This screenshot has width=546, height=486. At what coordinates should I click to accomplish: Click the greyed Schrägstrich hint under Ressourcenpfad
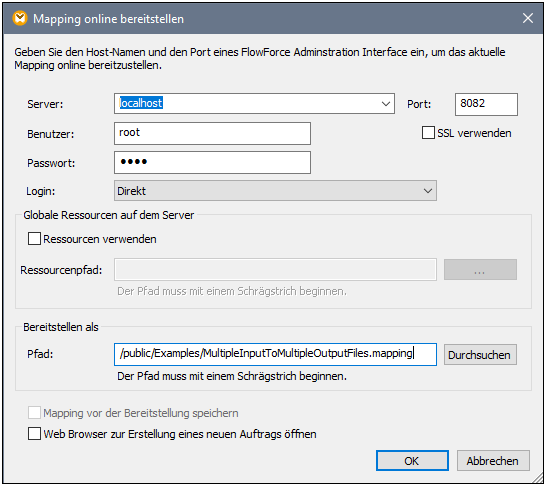coord(232,291)
